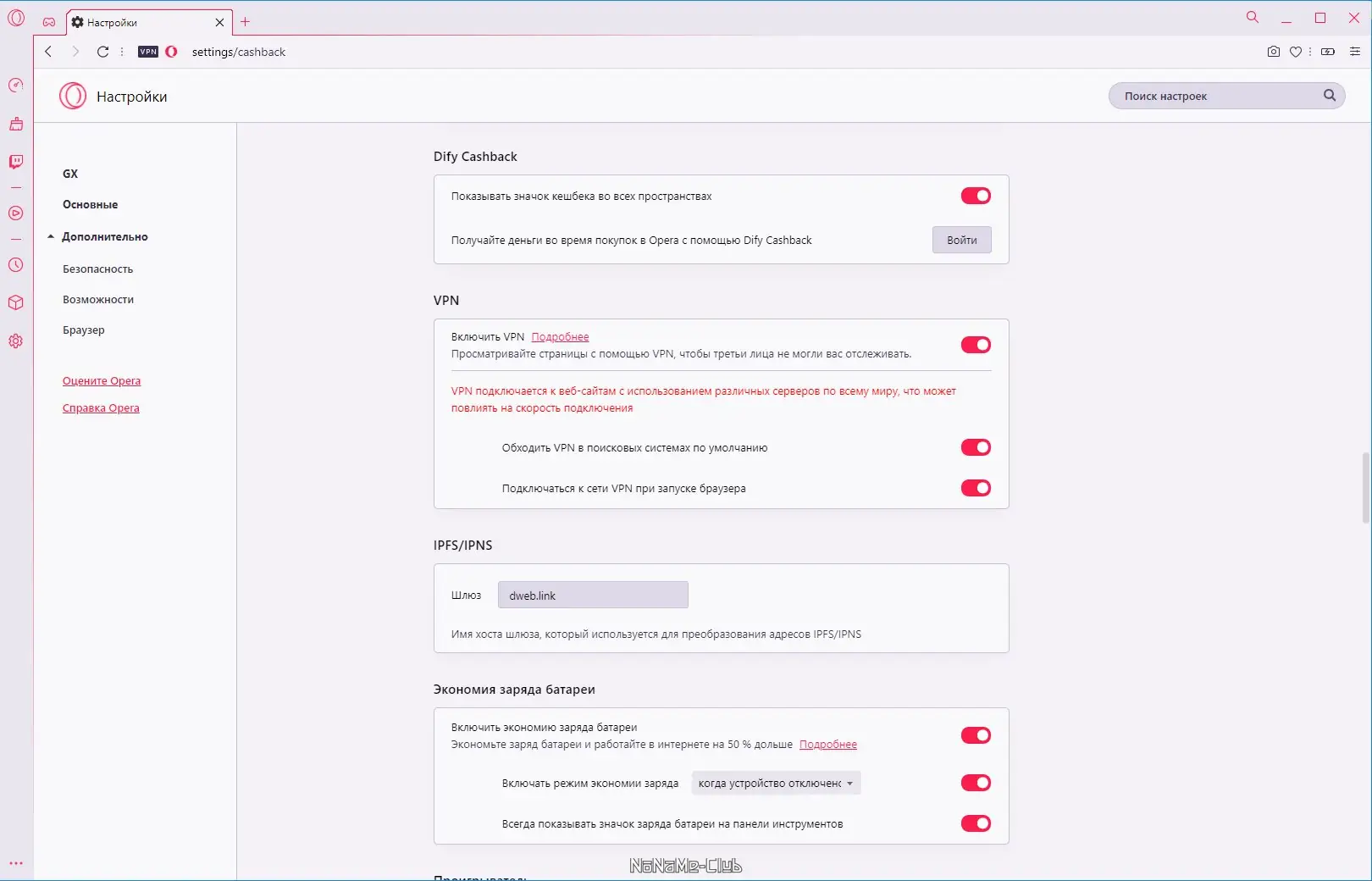Open the tab search magnifier icon

pyautogui.click(x=1253, y=17)
